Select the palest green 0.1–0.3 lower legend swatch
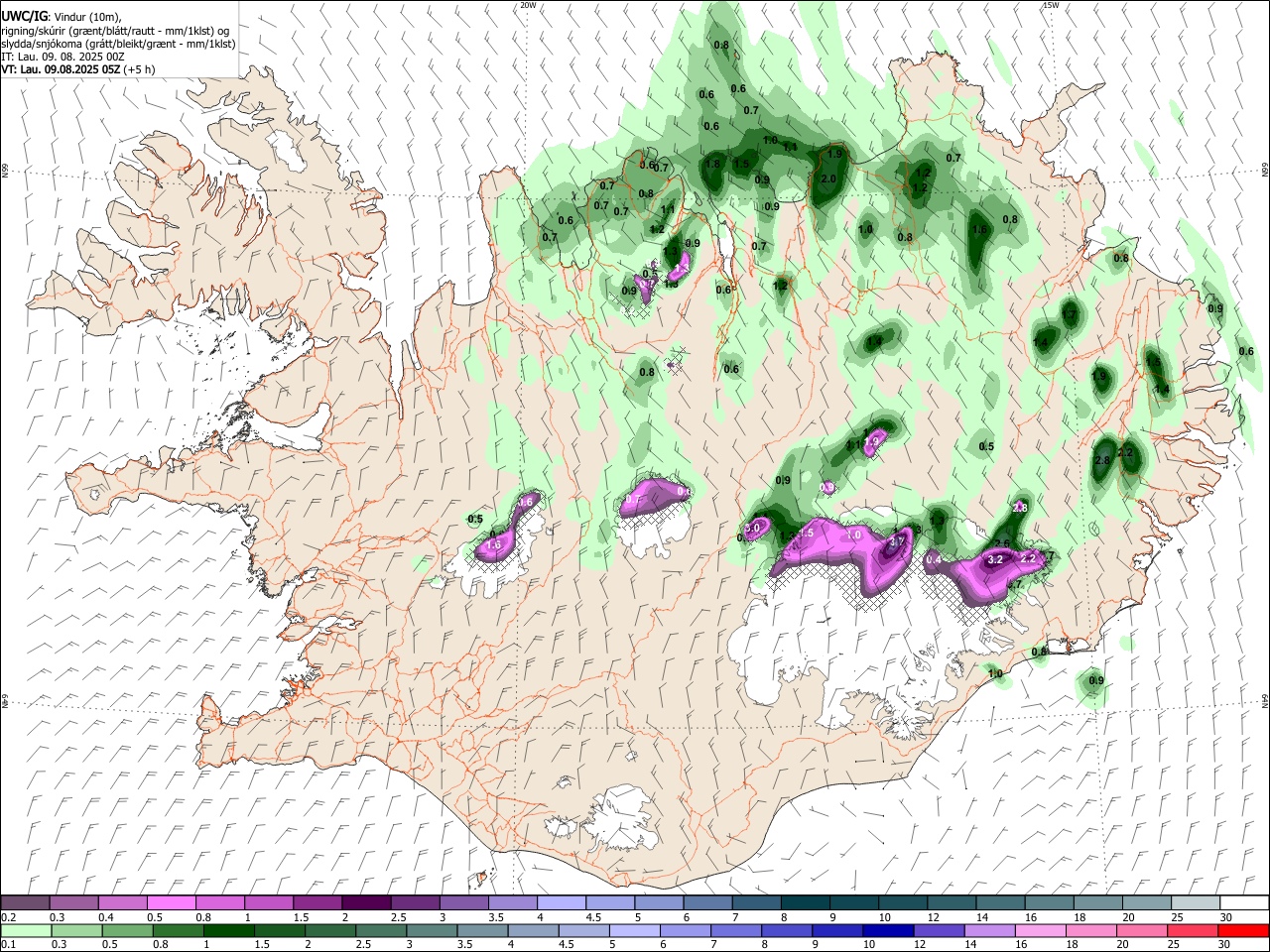Image resolution: width=1270 pixels, height=952 pixels. (26, 931)
